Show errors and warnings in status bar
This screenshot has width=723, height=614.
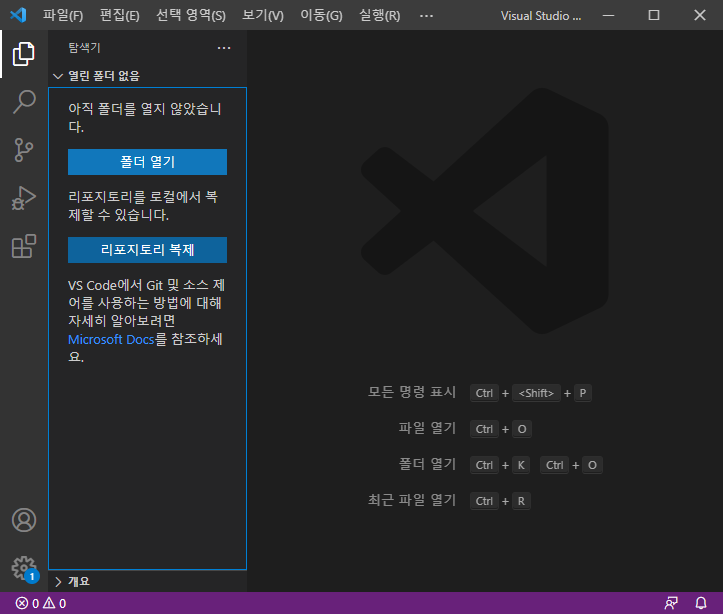click(x=41, y=603)
